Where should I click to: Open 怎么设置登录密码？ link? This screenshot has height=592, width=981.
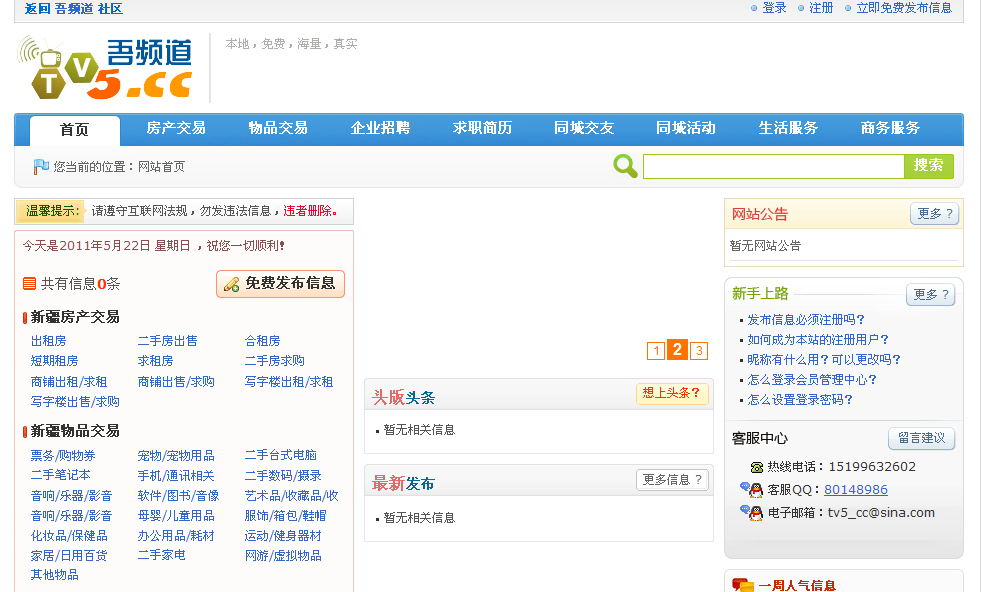(800, 400)
